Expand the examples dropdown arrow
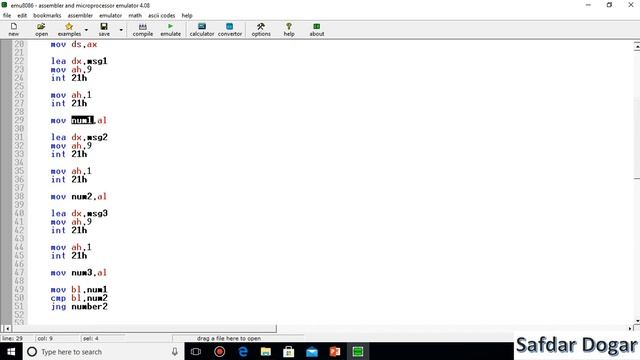This screenshot has height=360, width=640. 86,30
